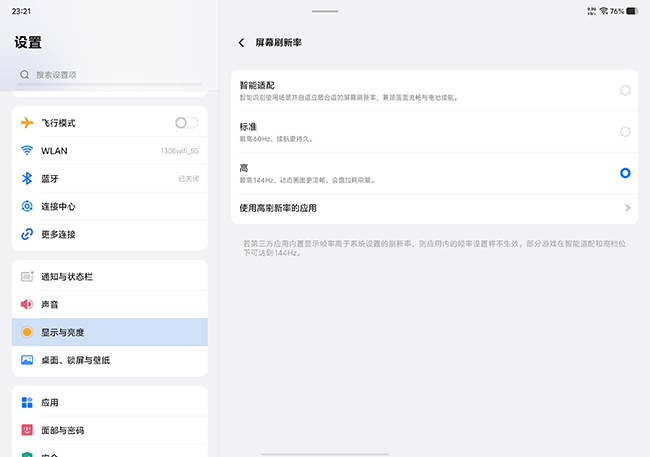The width and height of the screenshot is (650, 457).
Task: Open 连接中心 via its icon
Action: tap(27, 206)
